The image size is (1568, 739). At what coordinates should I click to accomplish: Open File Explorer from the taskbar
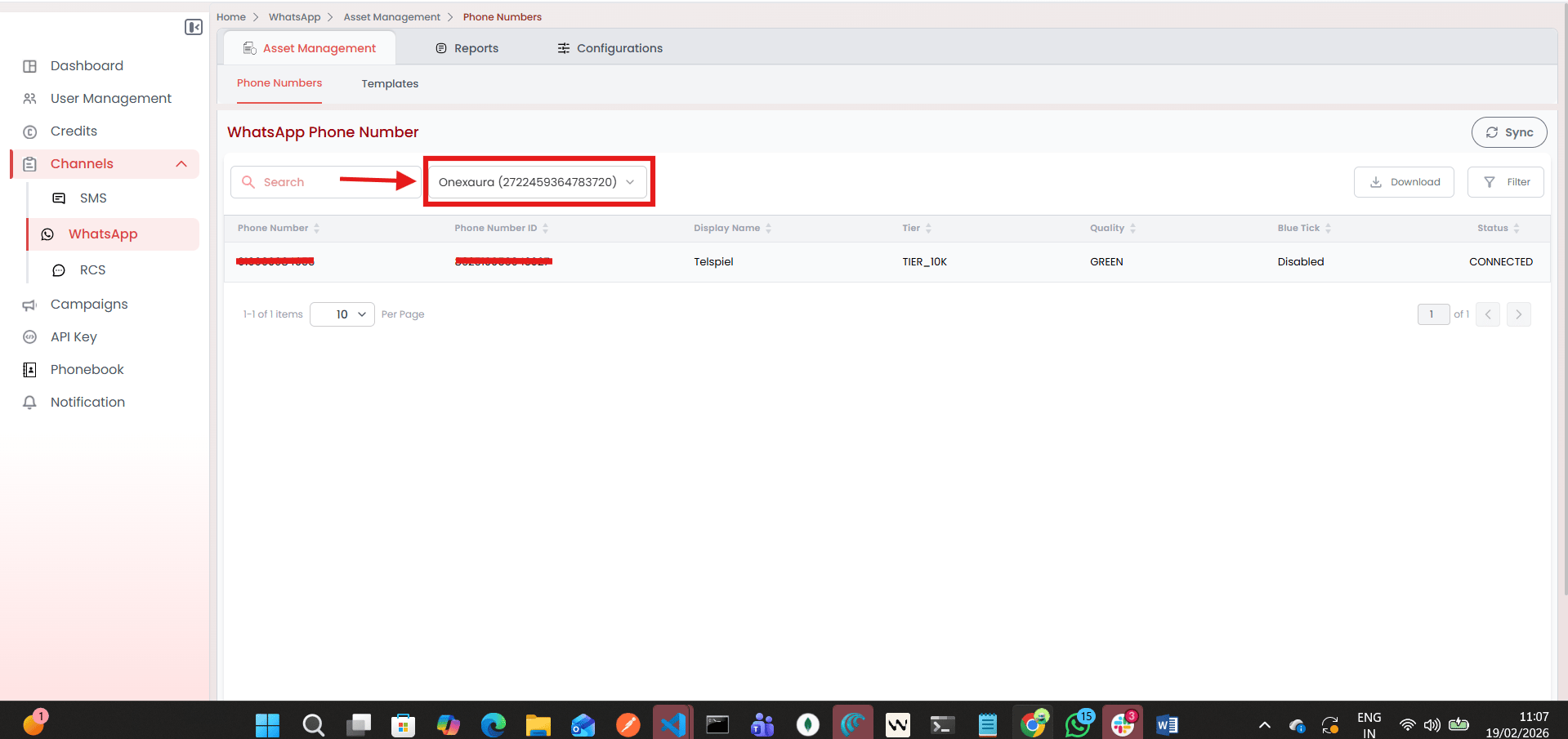tap(538, 724)
